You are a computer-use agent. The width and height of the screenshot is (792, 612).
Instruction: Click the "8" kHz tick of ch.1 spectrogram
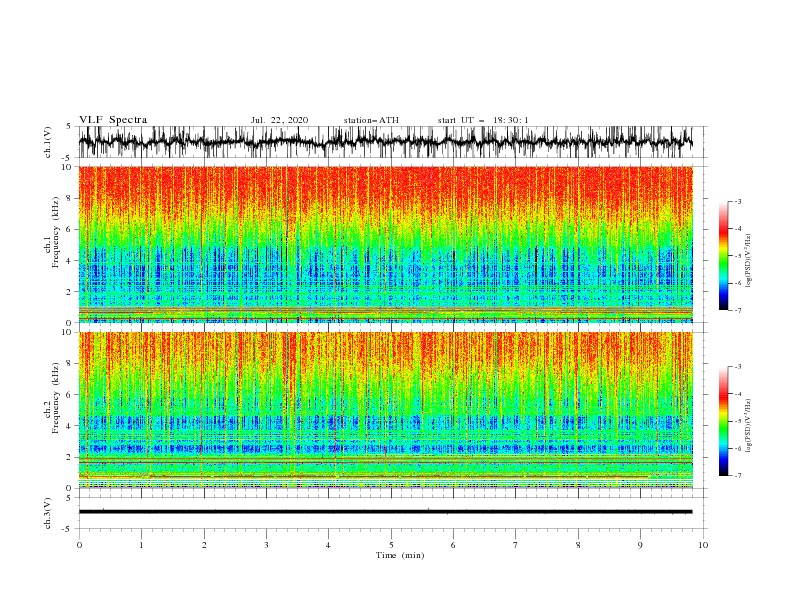69,198
